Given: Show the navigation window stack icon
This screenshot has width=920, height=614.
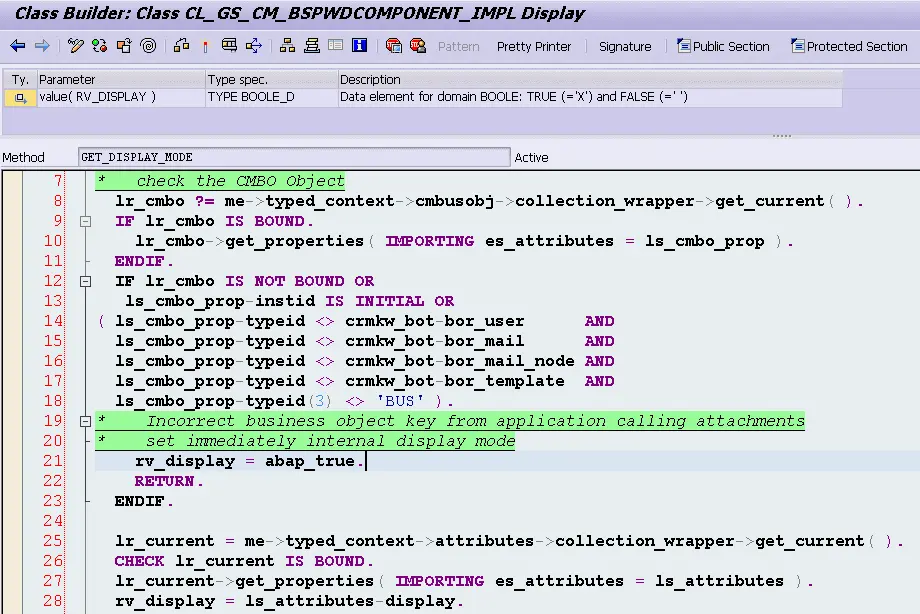Looking at the screenshot, I should 312,46.
